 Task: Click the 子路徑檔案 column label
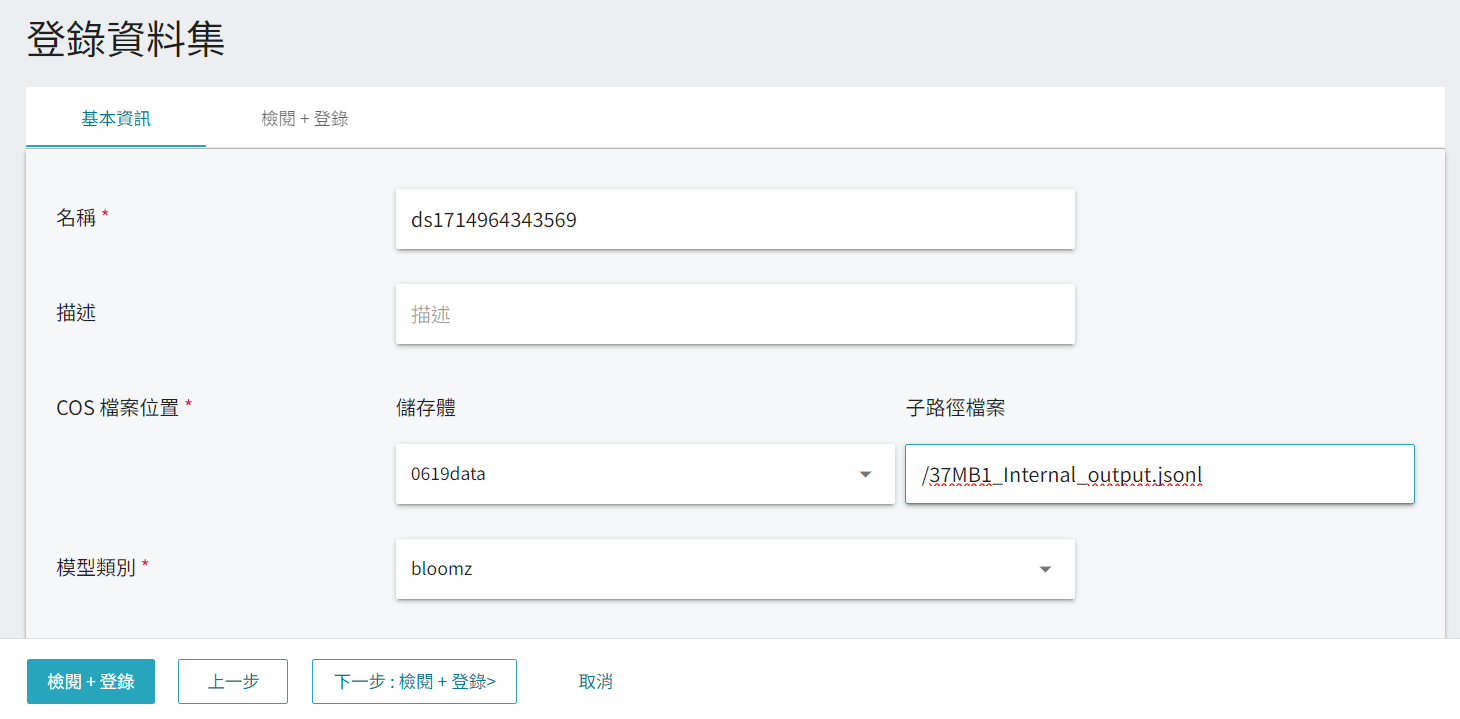pyautogui.click(x=956, y=407)
